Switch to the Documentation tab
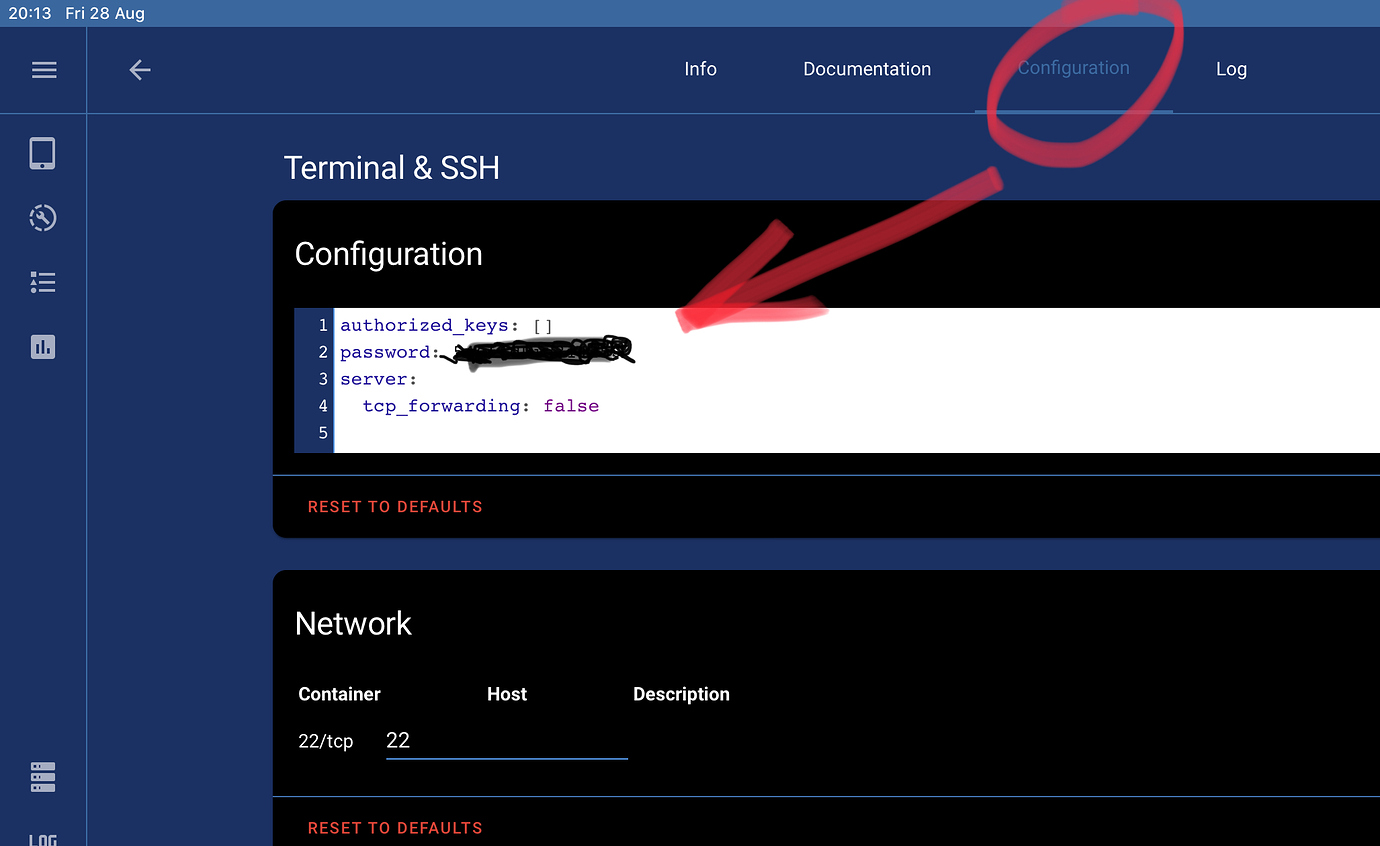The width and height of the screenshot is (1380, 846). point(867,69)
